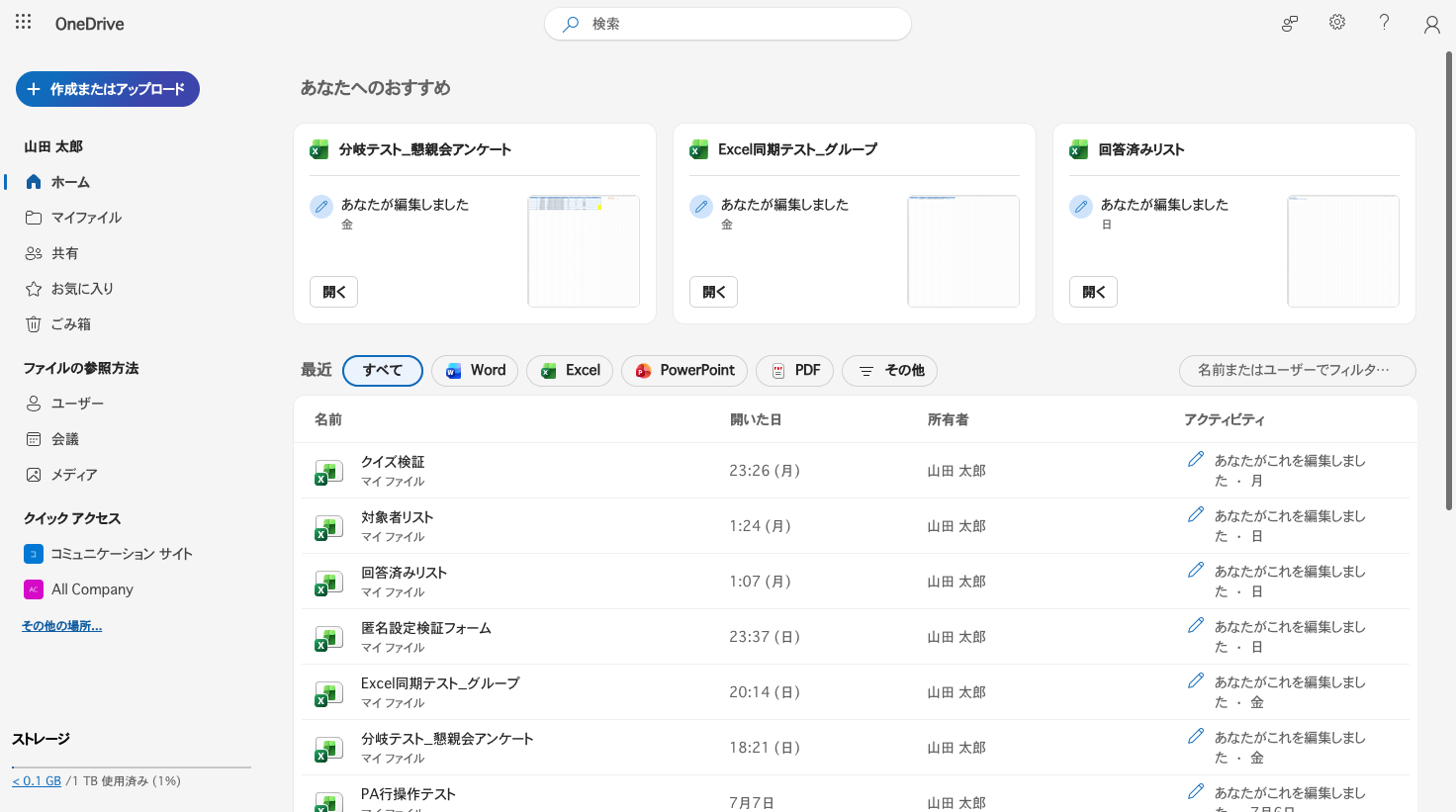
Task: Click the Home house icon in sidebar
Action: coord(34,182)
